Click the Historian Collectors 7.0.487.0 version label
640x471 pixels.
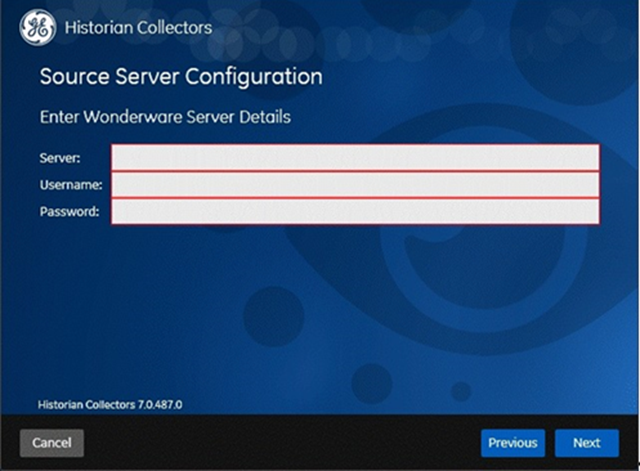(x=110, y=405)
